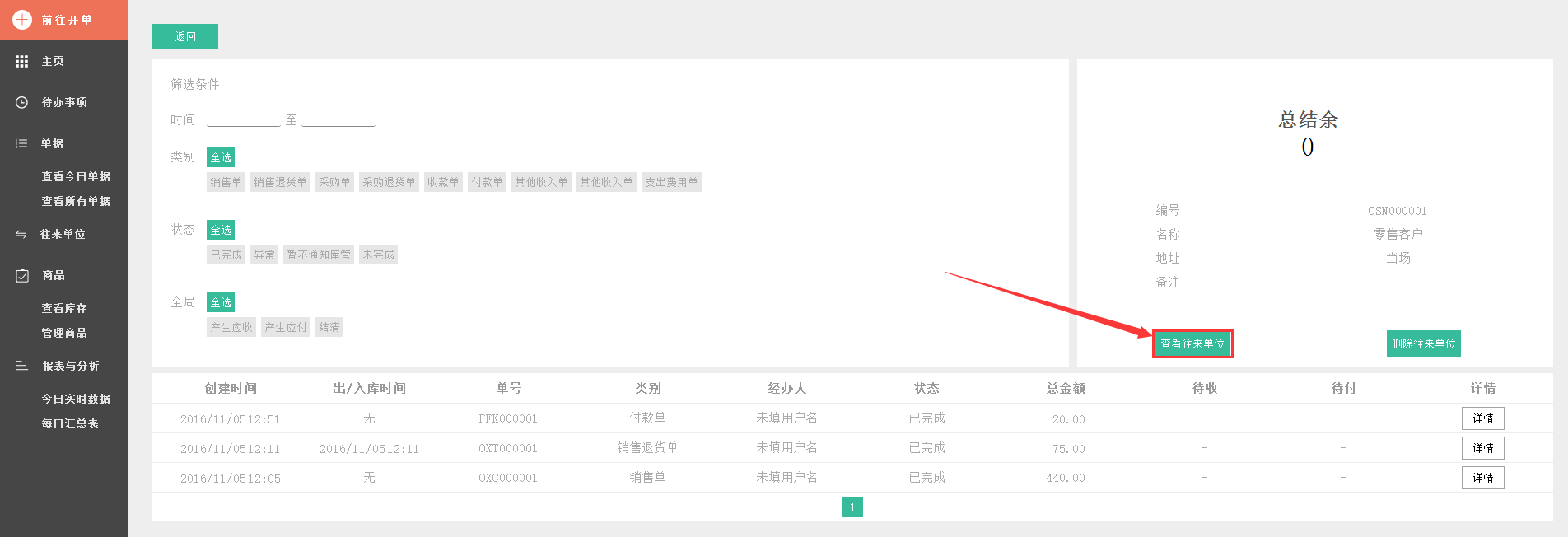Screen dimensions: 1568x537
Task: Select 全选 in the 类别 row
Action: click(221, 157)
